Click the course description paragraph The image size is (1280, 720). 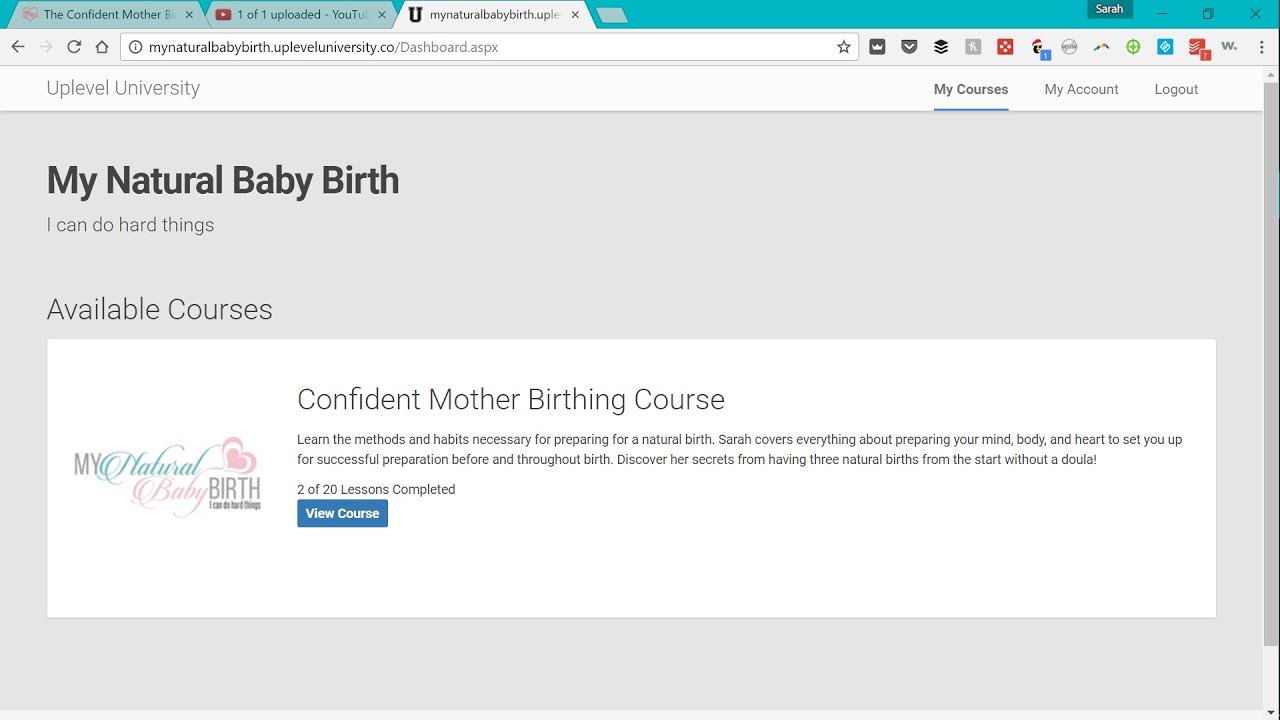point(740,449)
